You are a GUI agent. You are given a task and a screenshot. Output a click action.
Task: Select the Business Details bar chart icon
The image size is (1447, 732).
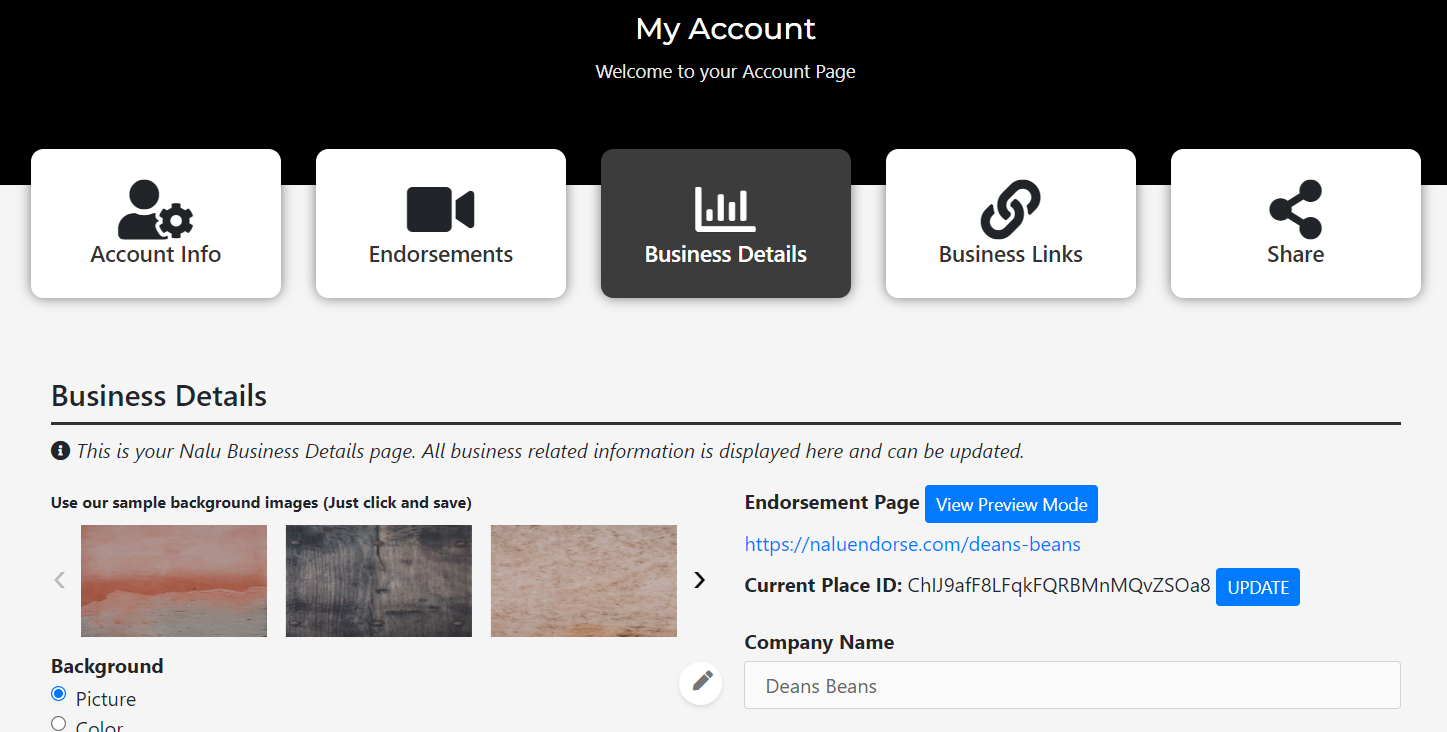pyautogui.click(x=725, y=208)
